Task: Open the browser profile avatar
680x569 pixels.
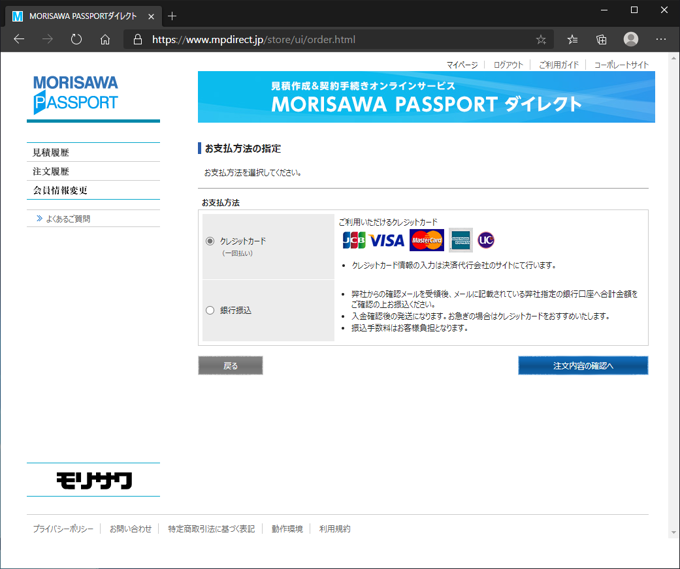Action: (631, 39)
